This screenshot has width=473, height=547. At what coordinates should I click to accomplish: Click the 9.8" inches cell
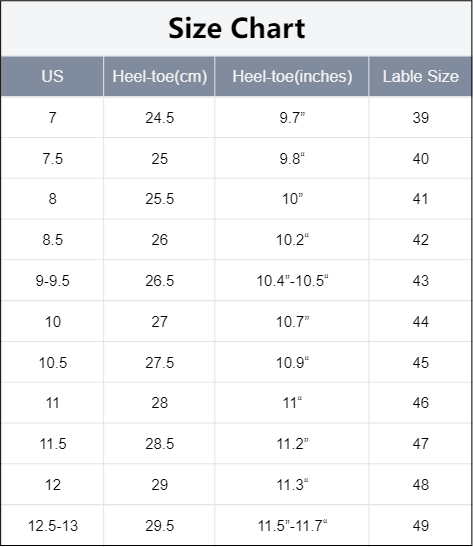tap(292, 158)
